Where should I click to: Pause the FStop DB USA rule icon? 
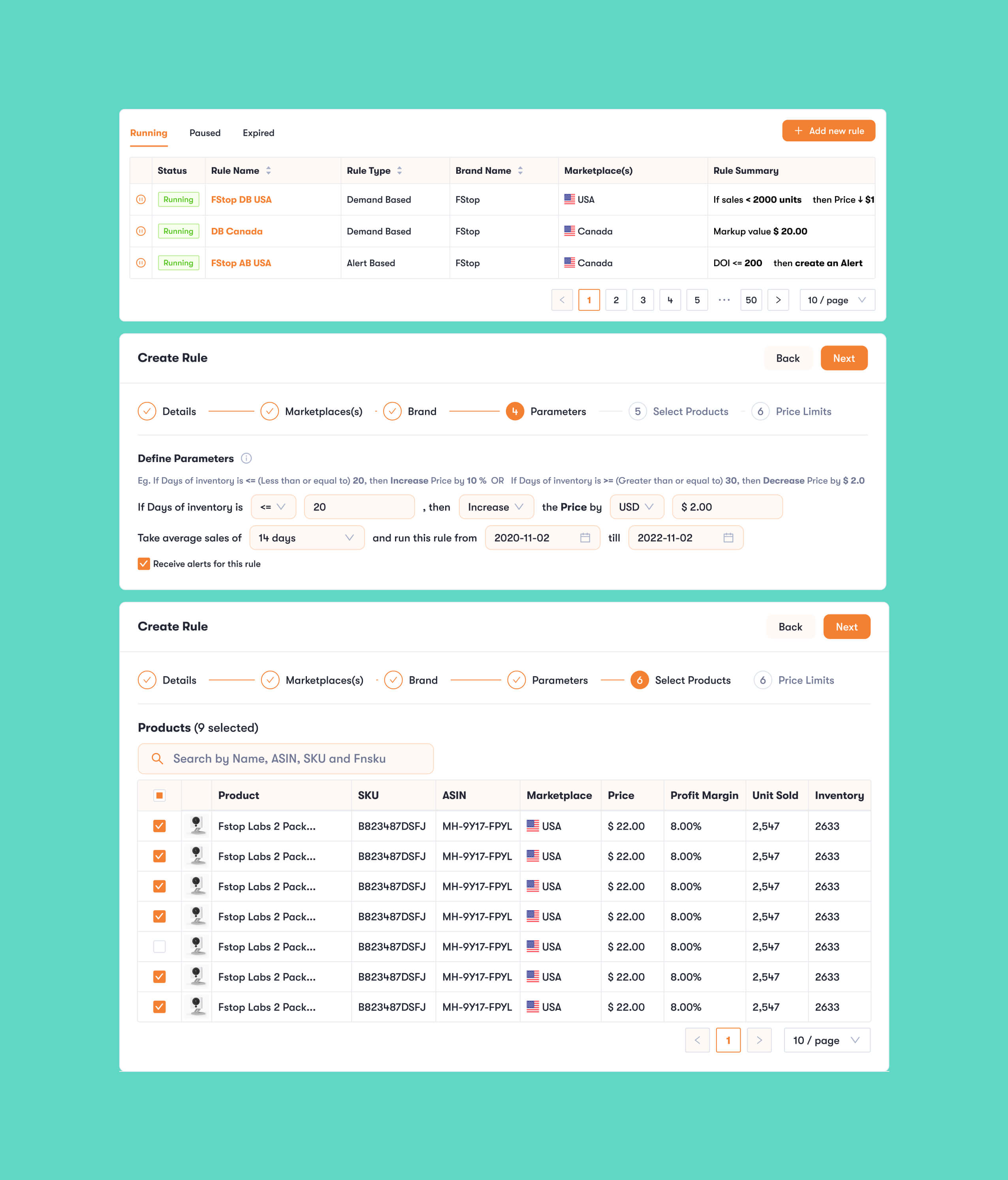click(x=141, y=199)
